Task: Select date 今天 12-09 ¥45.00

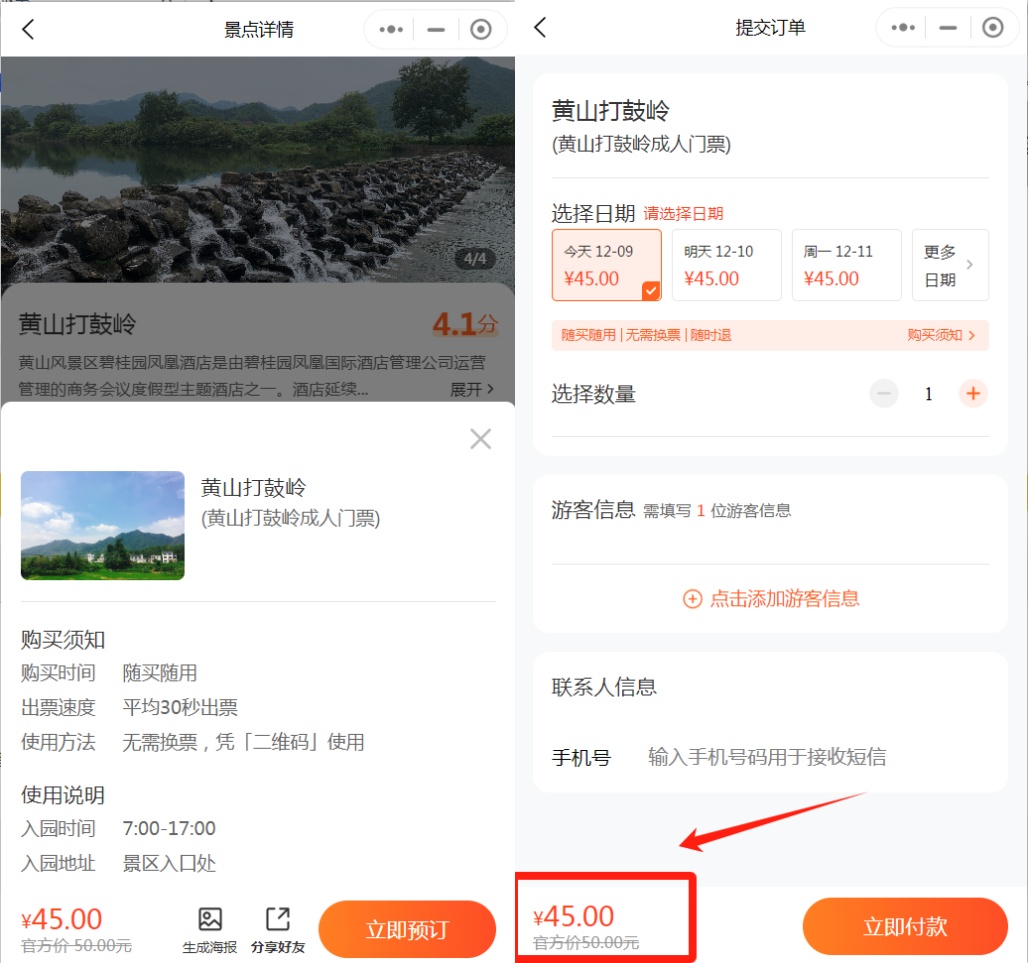Action: (606, 265)
